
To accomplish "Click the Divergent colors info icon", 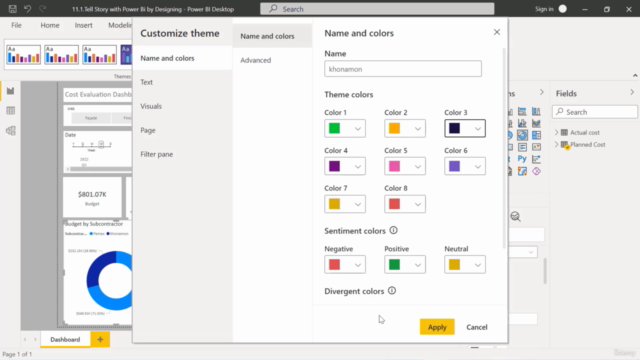I will pos(392,291).
